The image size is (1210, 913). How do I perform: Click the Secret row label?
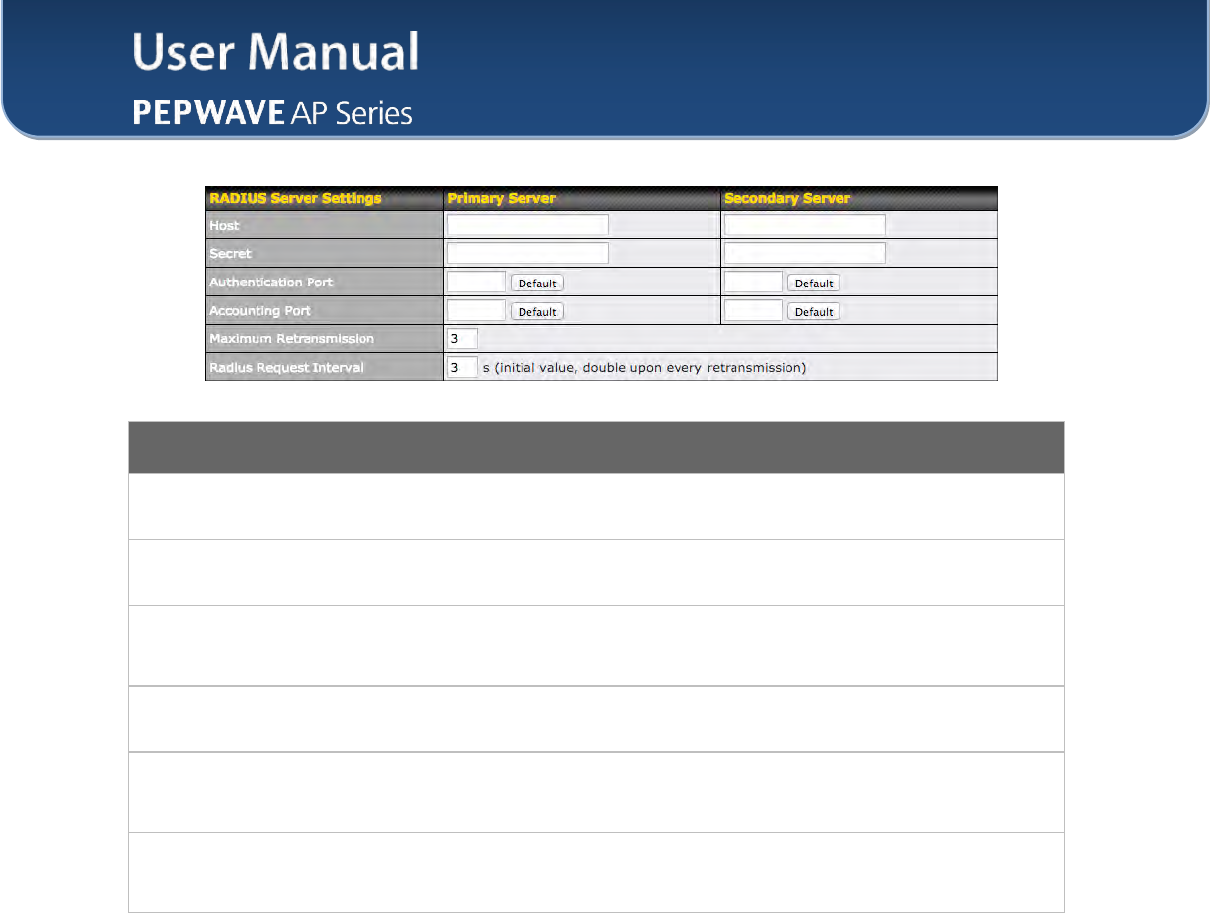point(230,253)
